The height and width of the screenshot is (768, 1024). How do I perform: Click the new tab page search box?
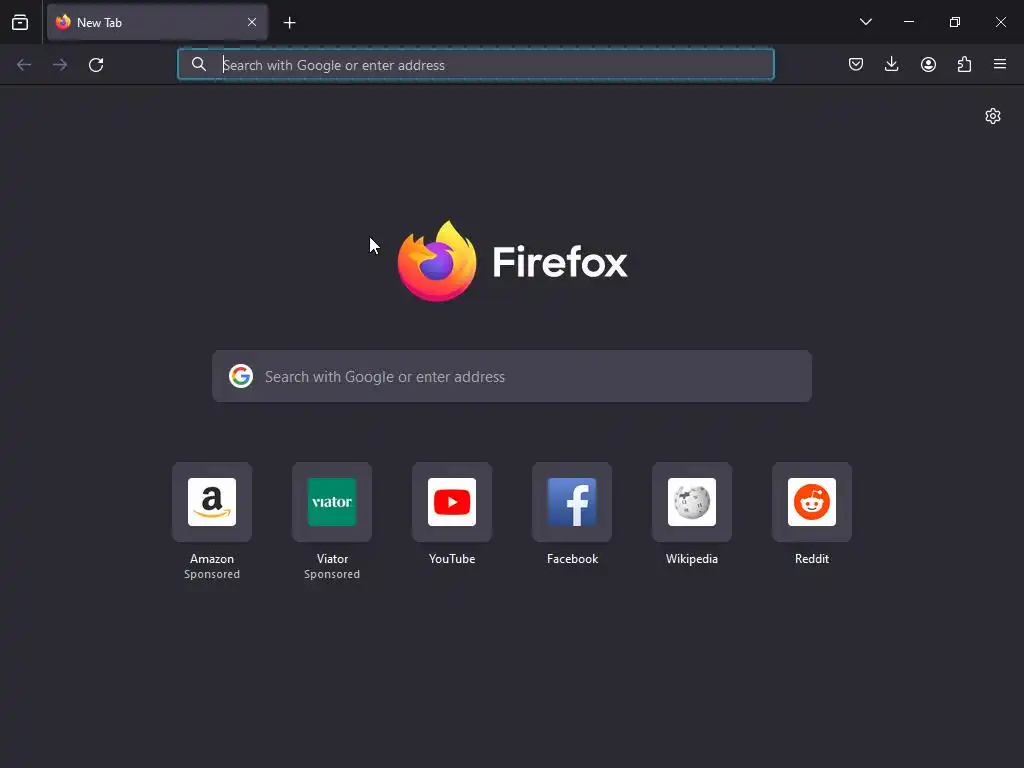coord(512,376)
